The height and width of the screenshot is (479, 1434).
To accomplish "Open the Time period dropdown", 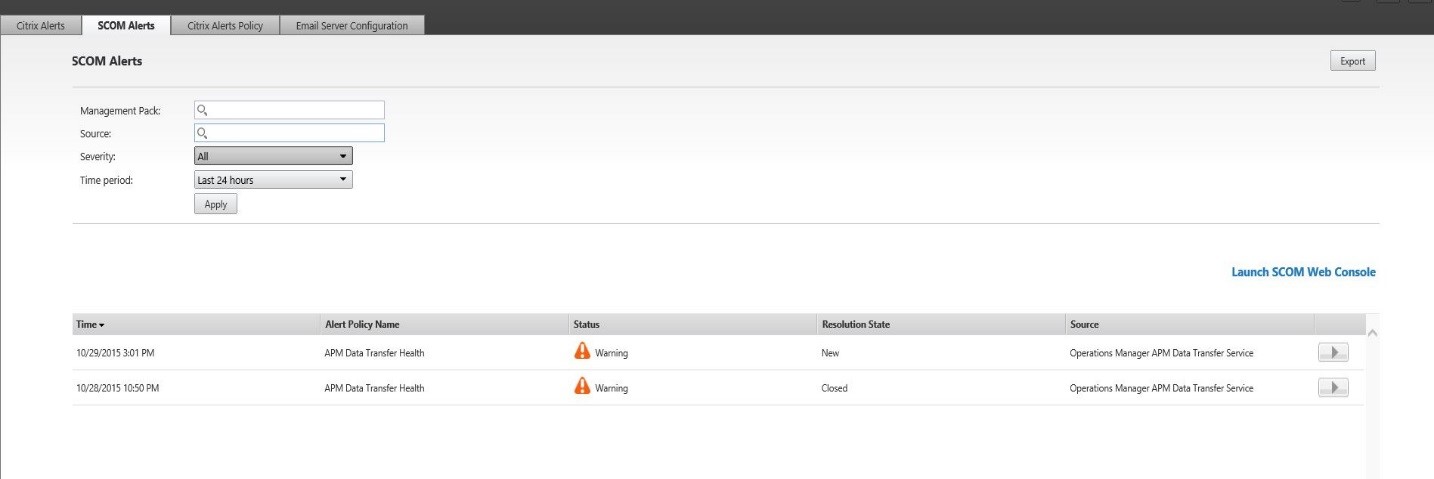I will pyautogui.click(x=273, y=179).
